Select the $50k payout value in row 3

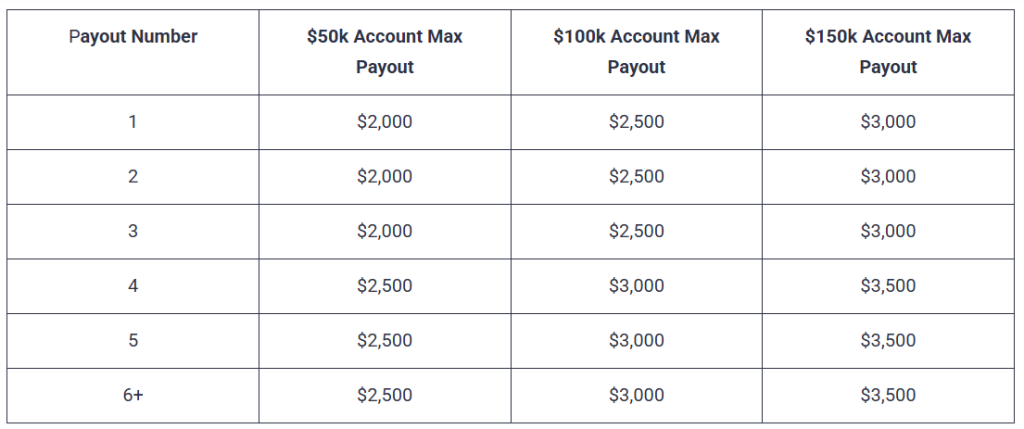384,231
